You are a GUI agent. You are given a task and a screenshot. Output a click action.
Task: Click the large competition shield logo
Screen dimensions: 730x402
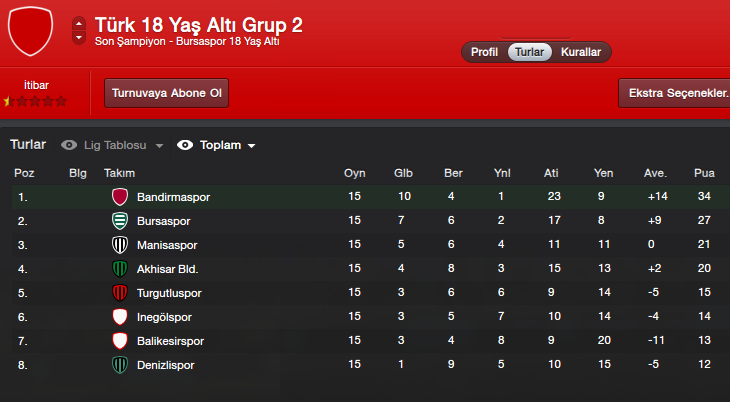tap(31, 31)
